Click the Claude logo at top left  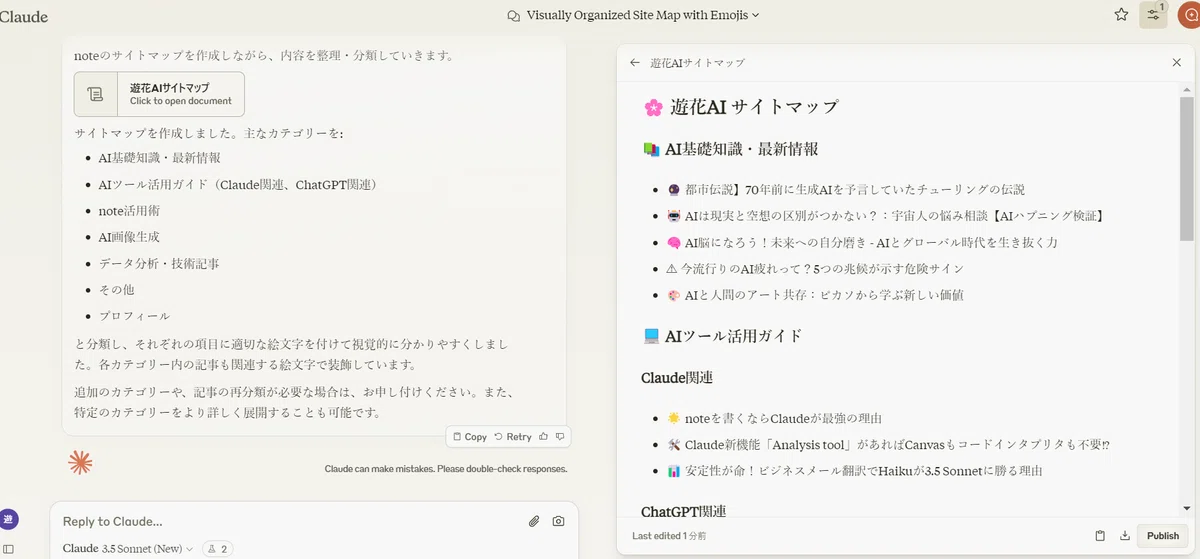[x=24, y=16]
